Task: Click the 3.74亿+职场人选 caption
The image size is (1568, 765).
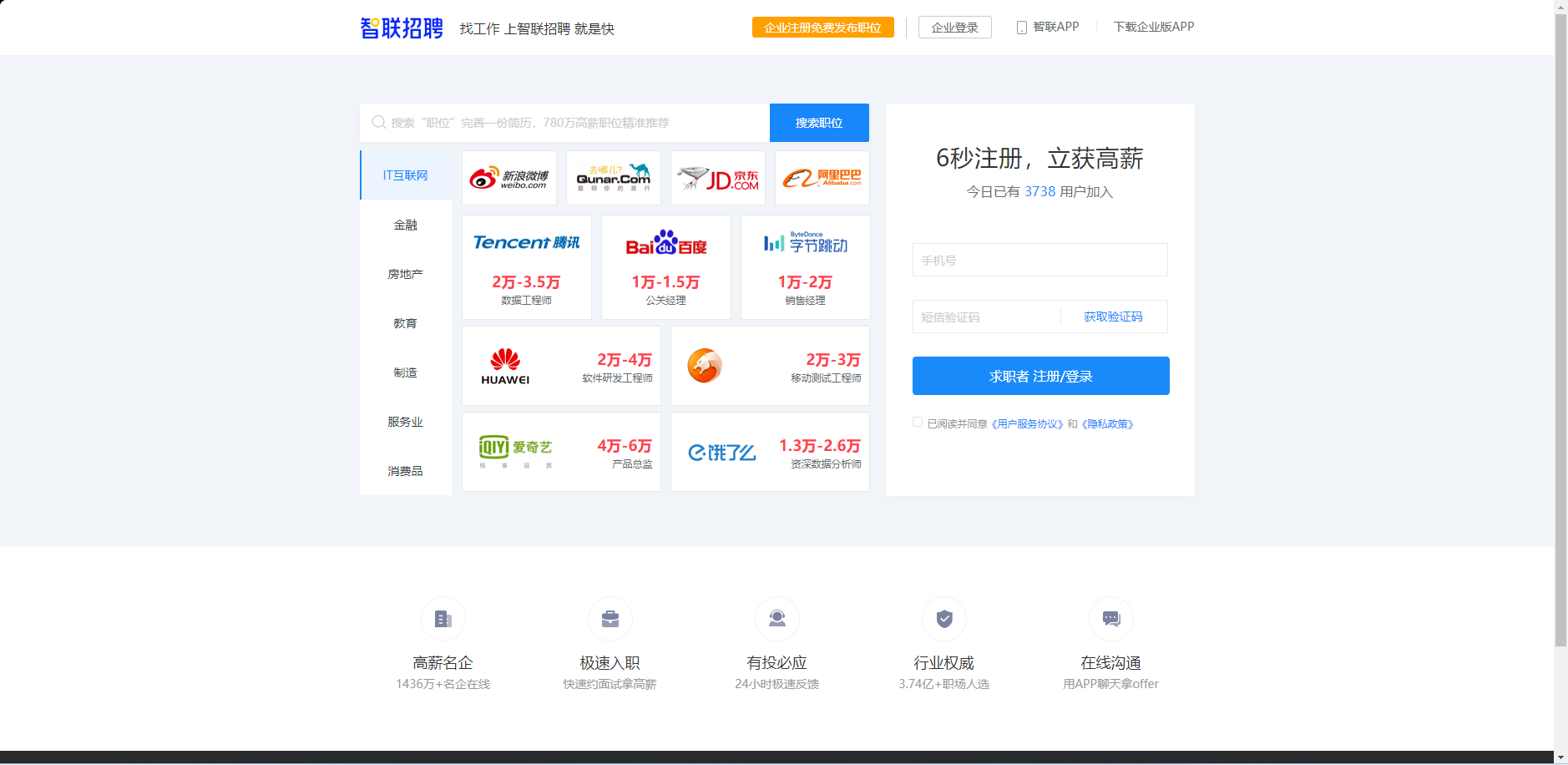Action: 944,684
